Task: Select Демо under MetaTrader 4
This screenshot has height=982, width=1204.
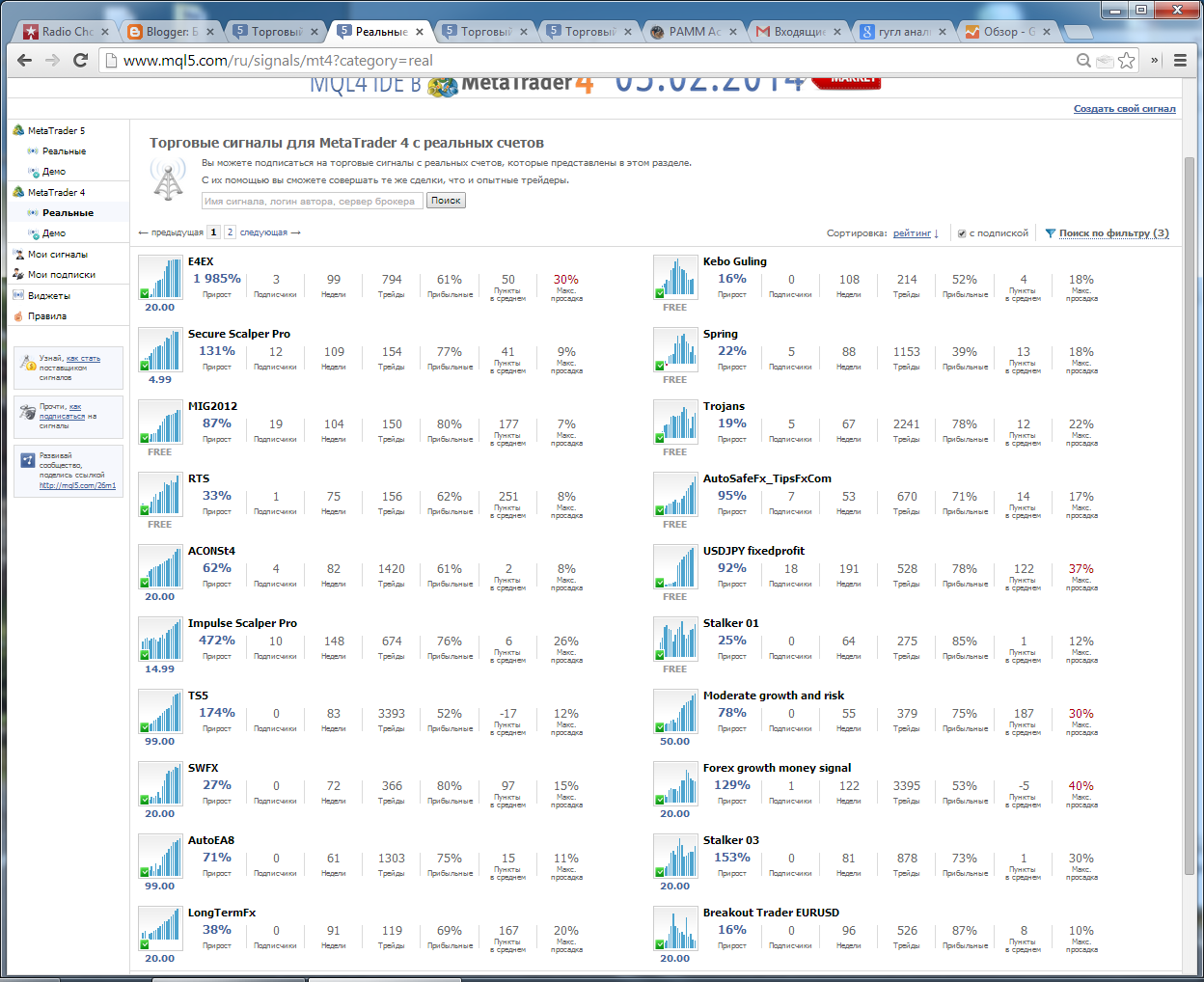Action: [54, 233]
